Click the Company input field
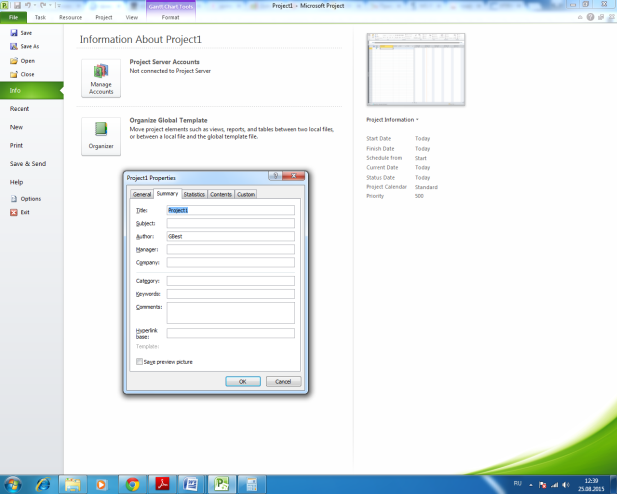 [x=230, y=262]
